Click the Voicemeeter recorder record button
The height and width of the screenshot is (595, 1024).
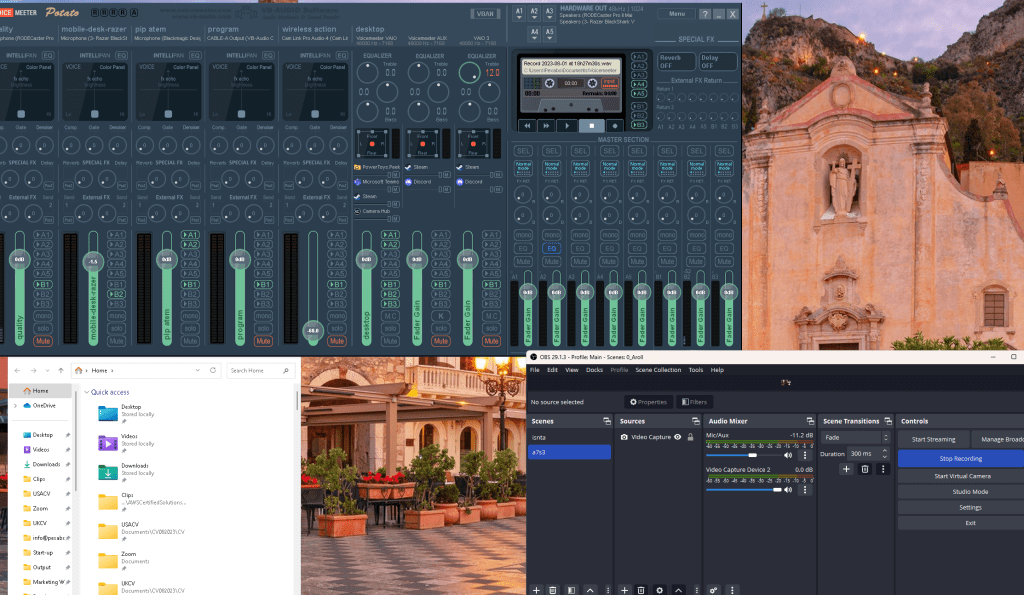[x=615, y=125]
